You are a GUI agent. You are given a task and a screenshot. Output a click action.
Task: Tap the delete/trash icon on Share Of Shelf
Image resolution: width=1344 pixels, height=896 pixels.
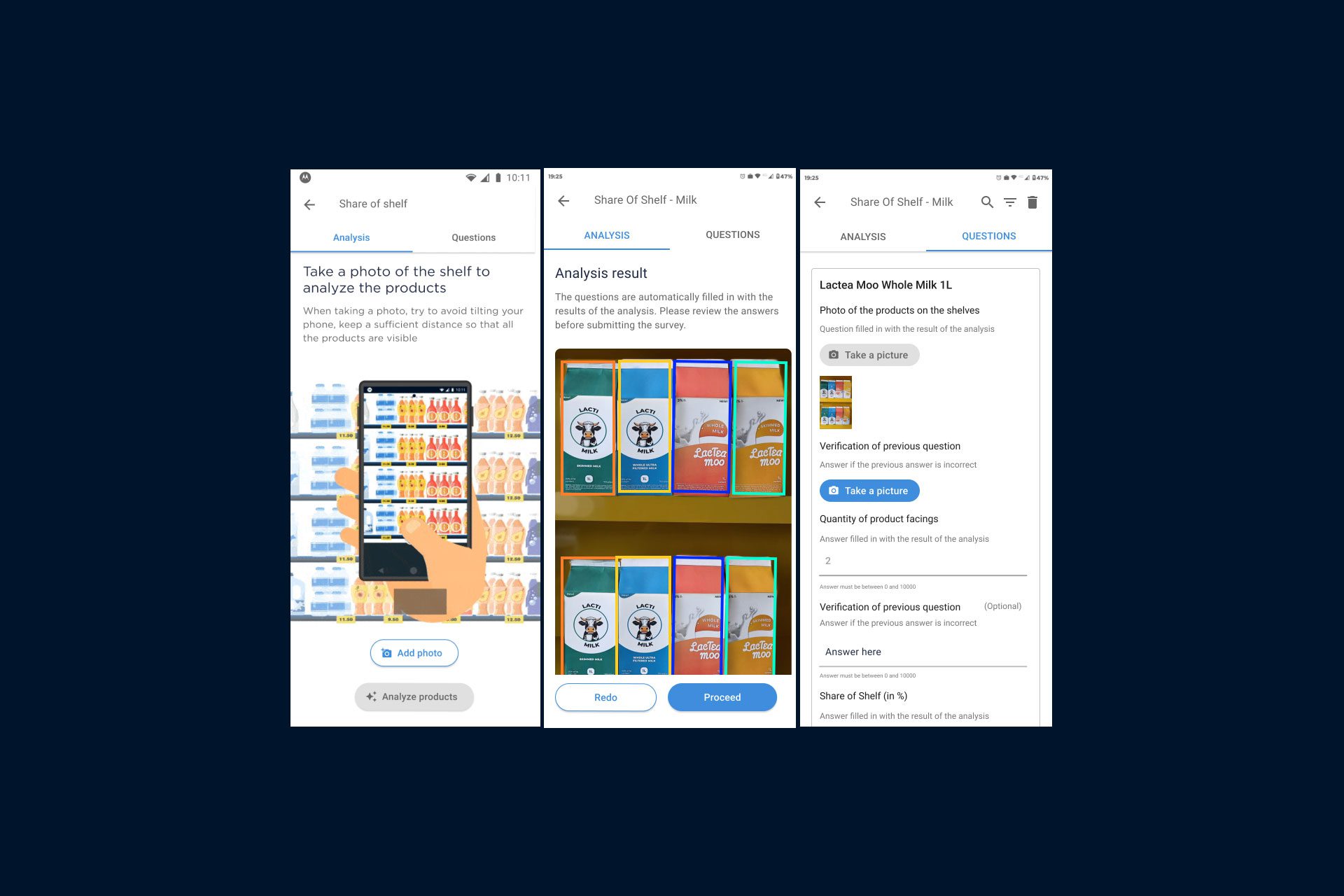tap(1033, 201)
